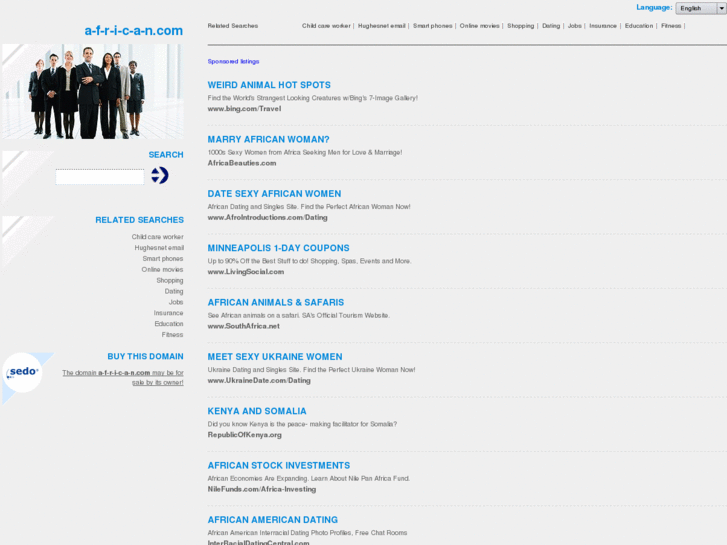The width and height of the screenshot is (727, 545).
Task: Open the 'African Stock Investments' listing
Action: click(x=279, y=465)
